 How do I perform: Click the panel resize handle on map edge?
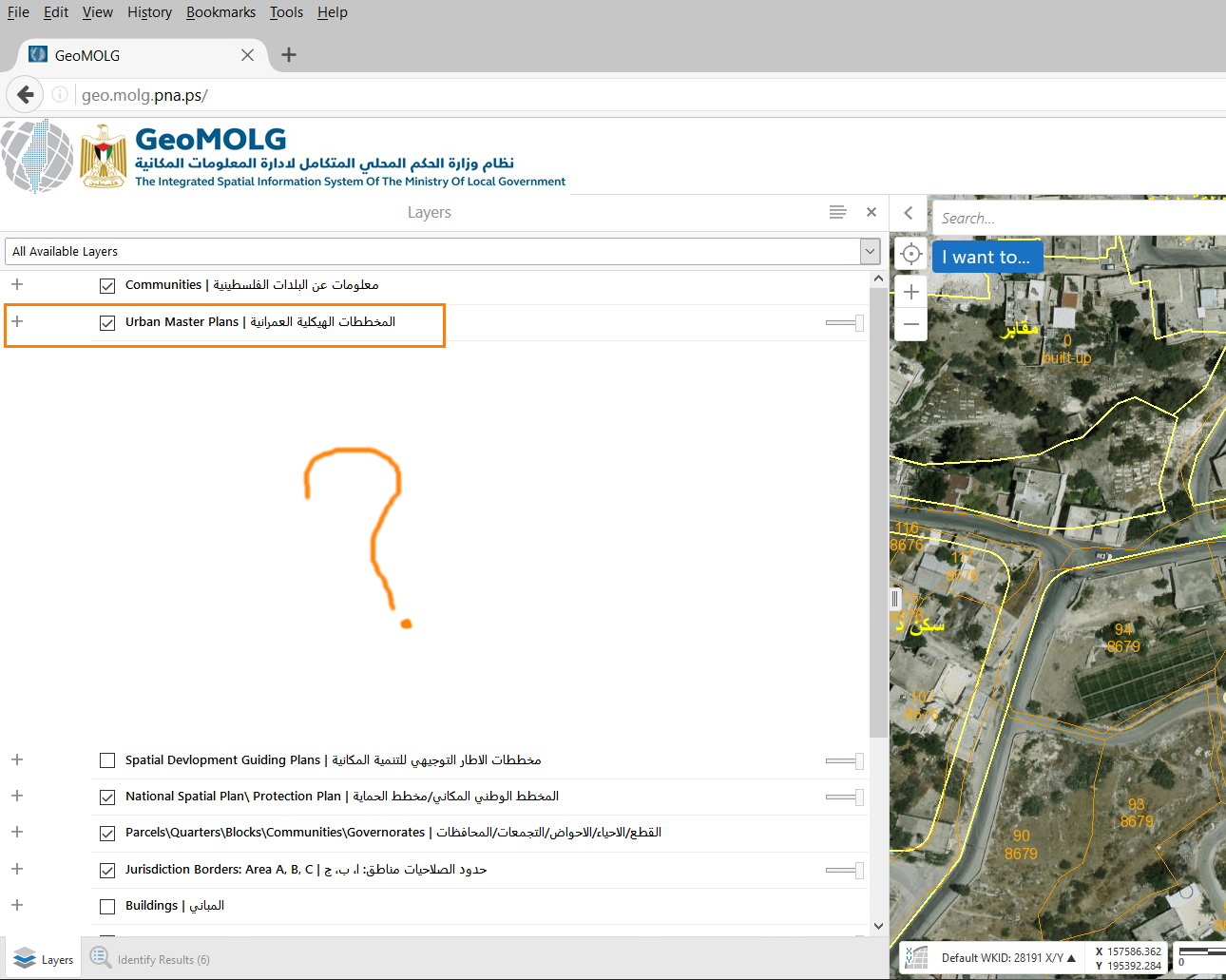coord(894,599)
